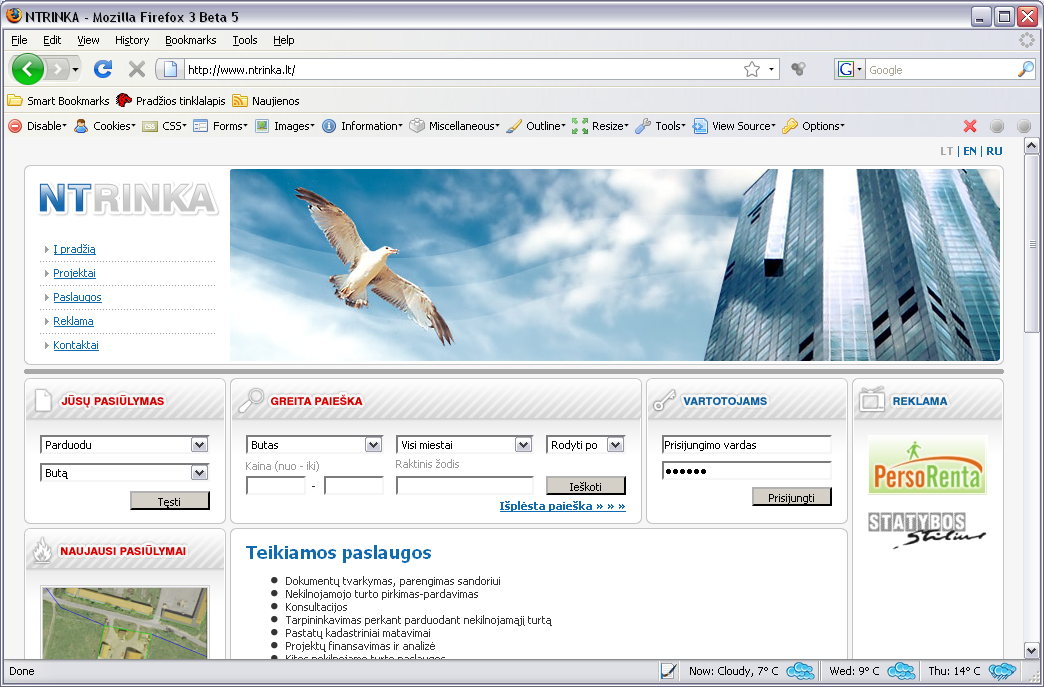
Task: Open the Disable menu in developer toolbar
Action: (37, 126)
